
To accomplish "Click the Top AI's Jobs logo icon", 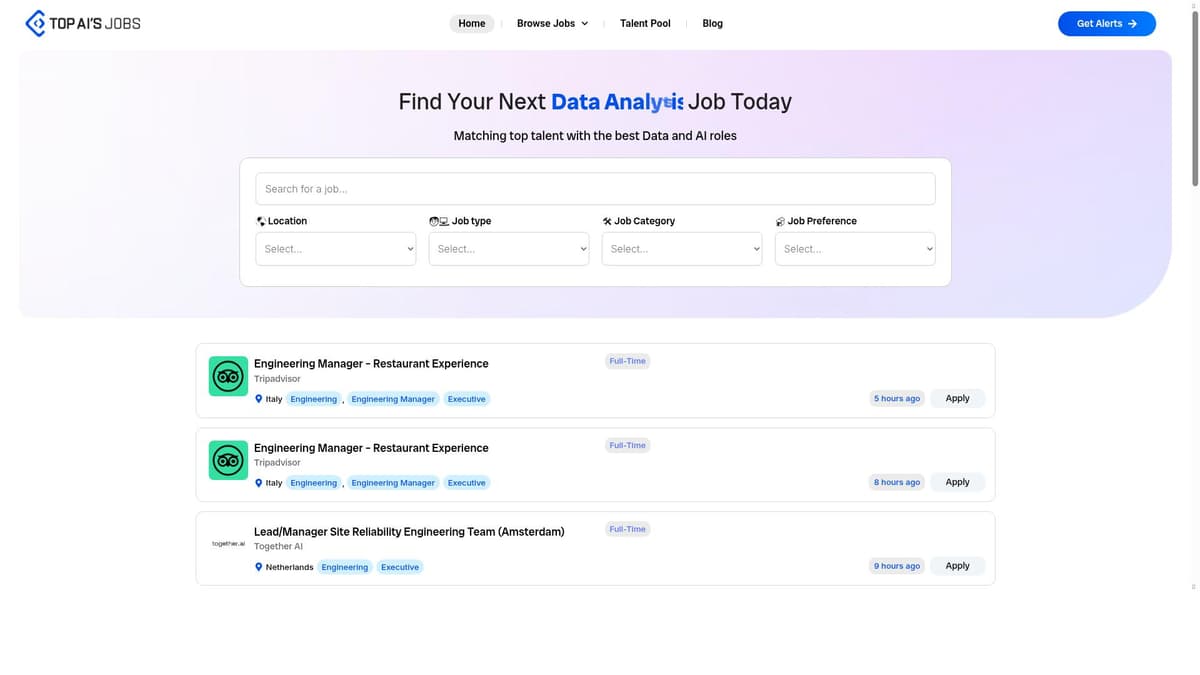I will (36, 22).
